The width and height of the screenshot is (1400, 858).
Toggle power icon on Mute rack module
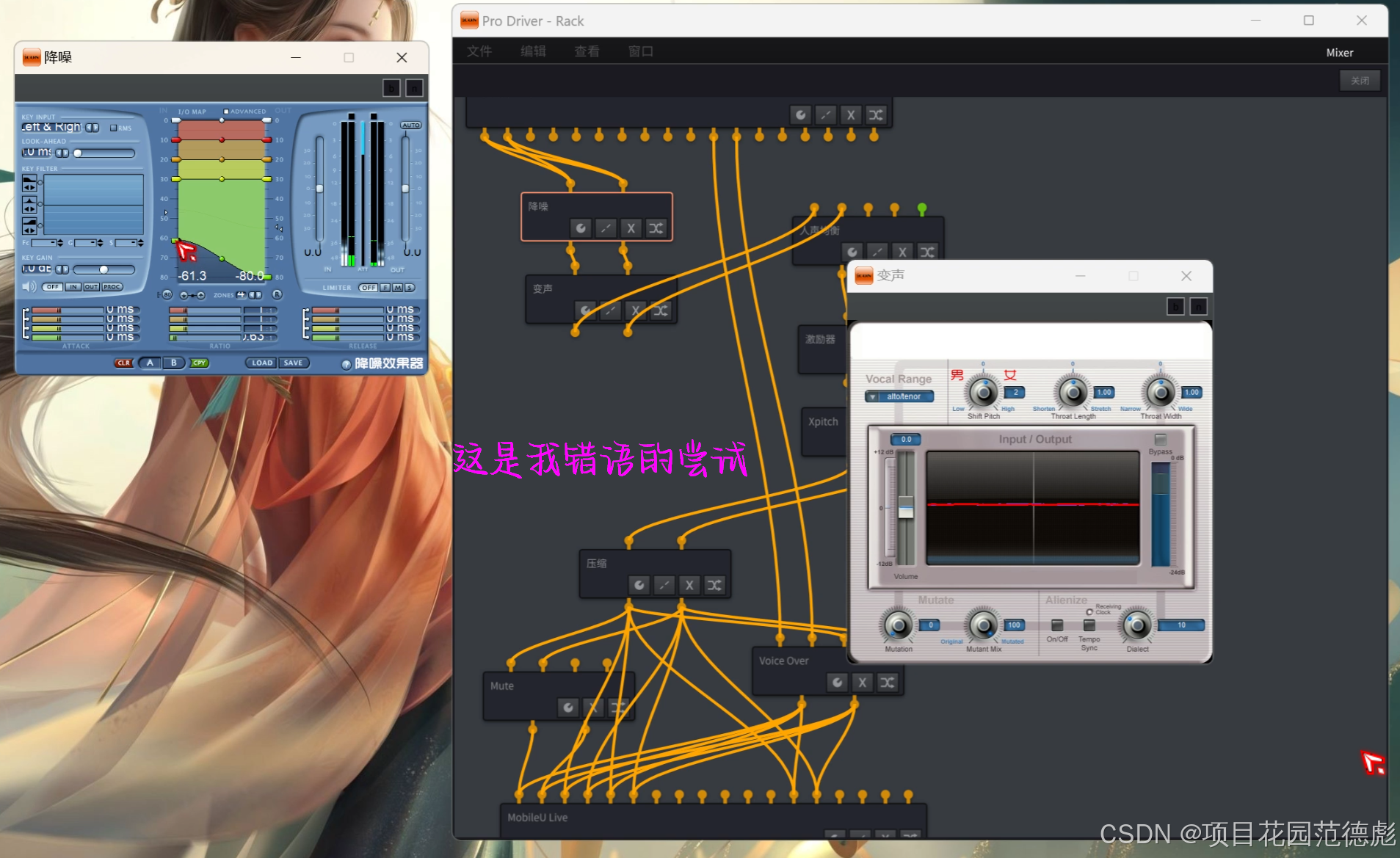point(568,708)
